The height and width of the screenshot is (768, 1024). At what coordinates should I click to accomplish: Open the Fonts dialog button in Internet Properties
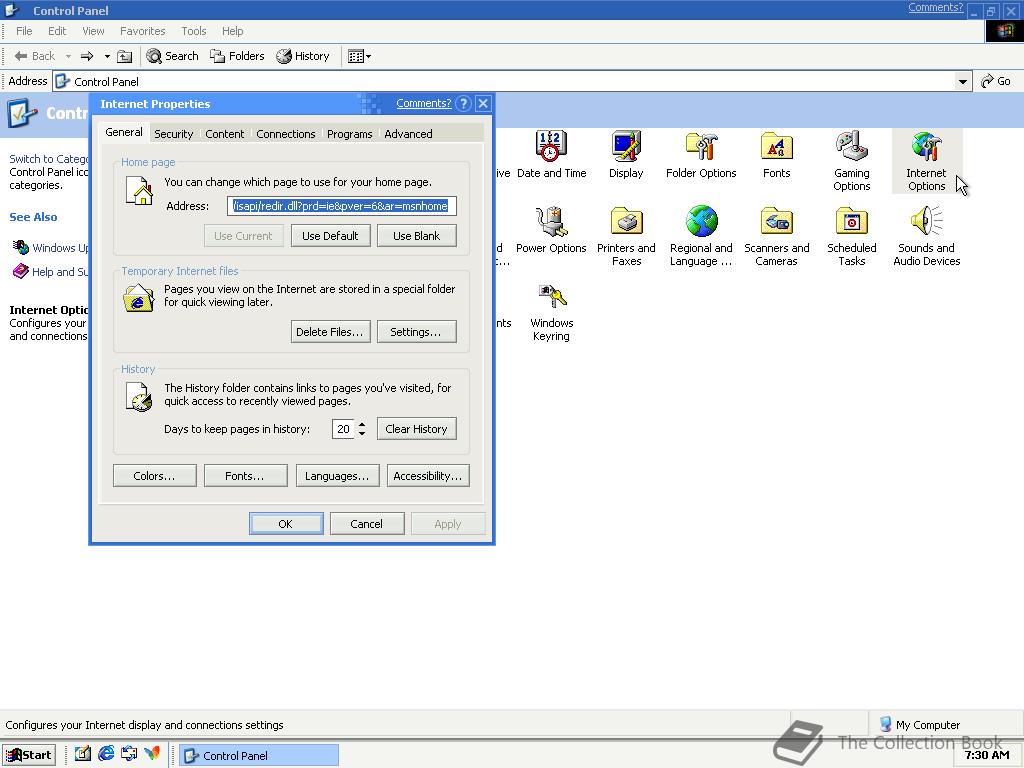(x=246, y=476)
